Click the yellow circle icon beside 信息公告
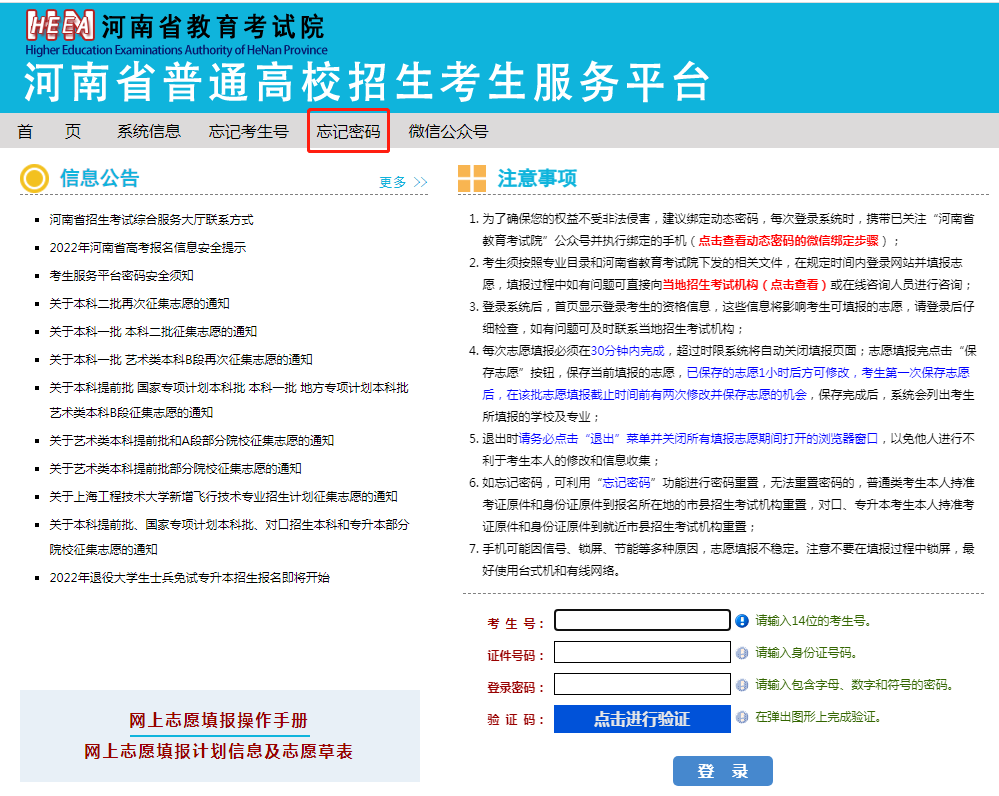The width and height of the screenshot is (999, 796). coord(35,179)
